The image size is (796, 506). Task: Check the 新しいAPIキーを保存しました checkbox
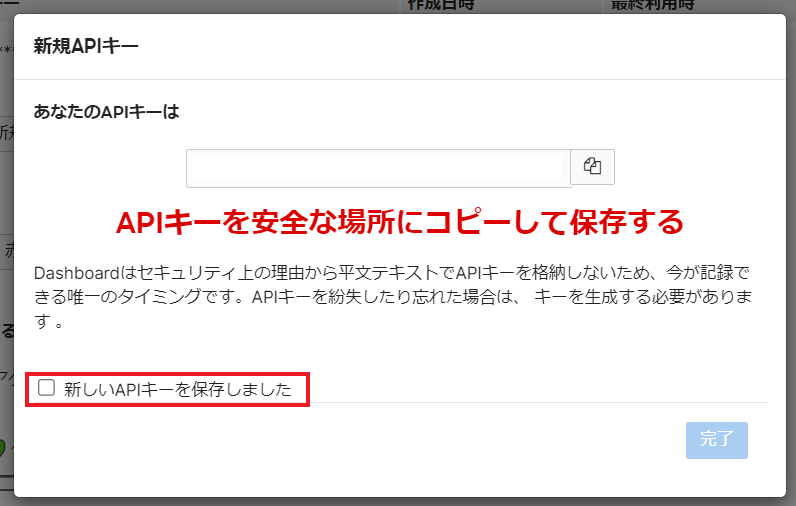tap(46, 388)
